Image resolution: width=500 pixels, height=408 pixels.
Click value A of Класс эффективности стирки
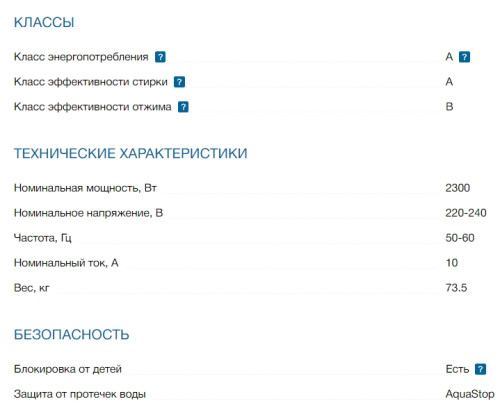point(449,82)
